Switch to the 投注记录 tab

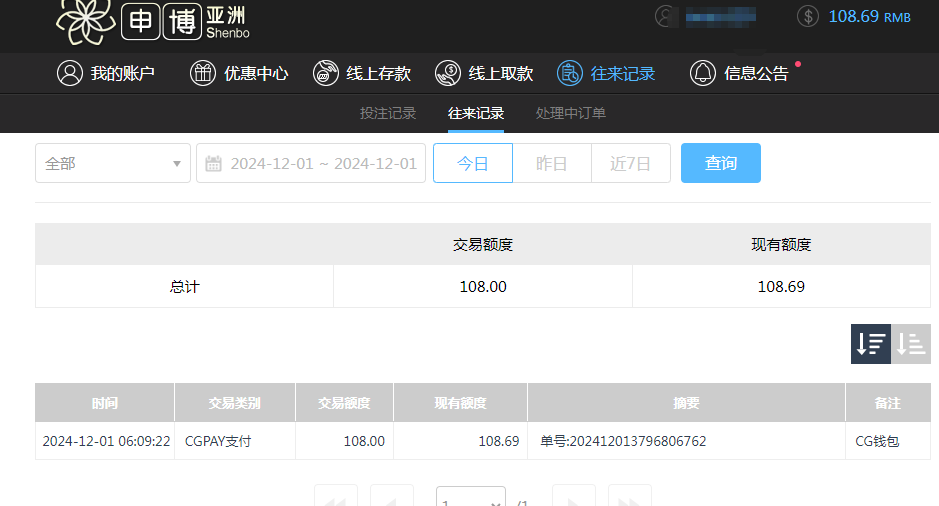(388, 113)
